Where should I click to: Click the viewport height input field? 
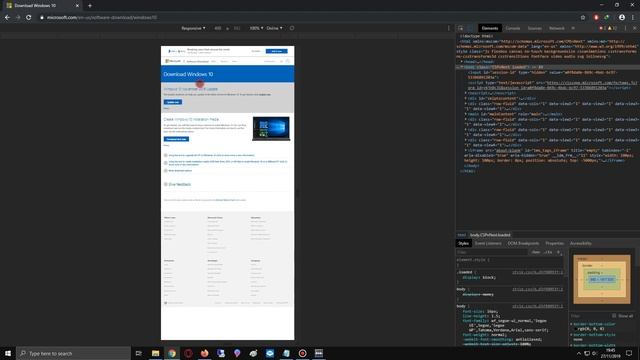click(237, 28)
